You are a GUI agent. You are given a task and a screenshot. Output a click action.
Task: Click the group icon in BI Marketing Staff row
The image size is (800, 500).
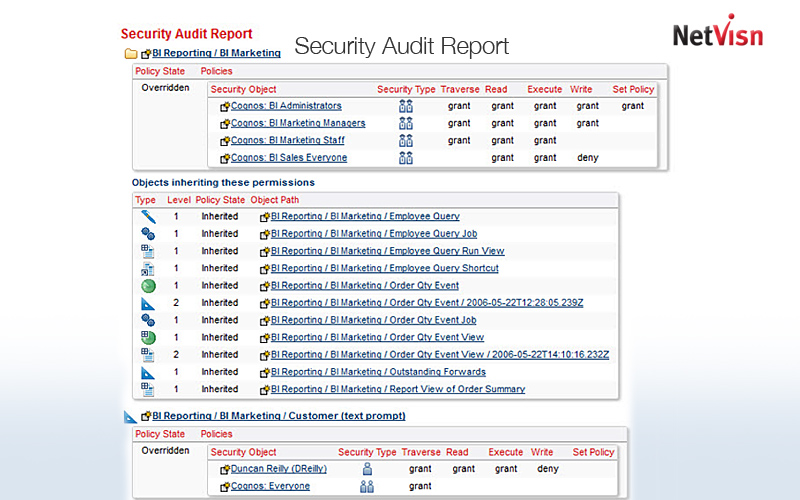pyautogui.click(x=406, y=141)
